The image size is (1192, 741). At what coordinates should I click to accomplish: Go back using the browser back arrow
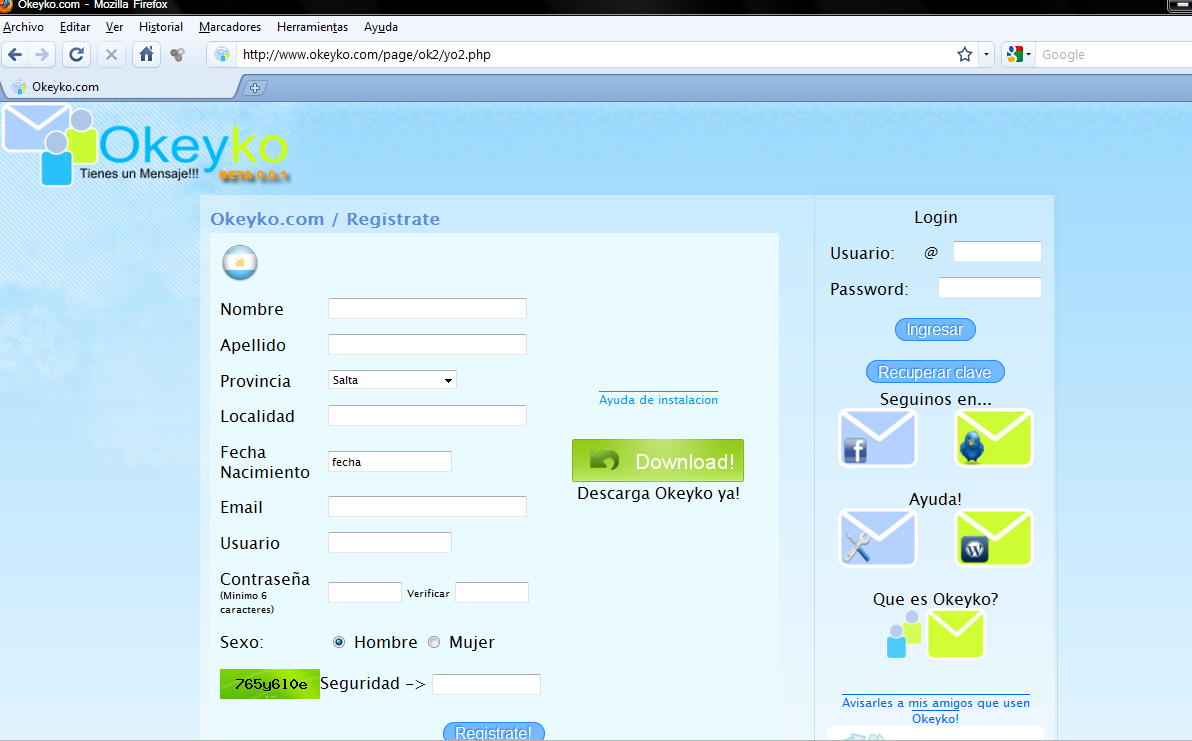click(14, 55)
